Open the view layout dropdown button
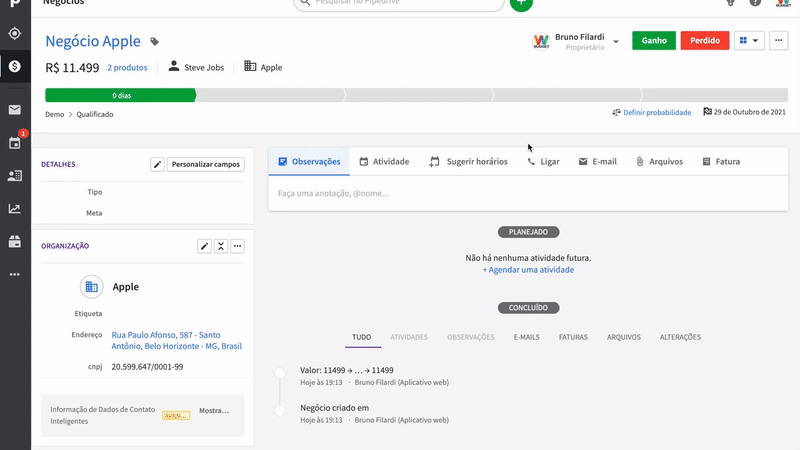The image size is (800, 450). click(x=749, y=40)
